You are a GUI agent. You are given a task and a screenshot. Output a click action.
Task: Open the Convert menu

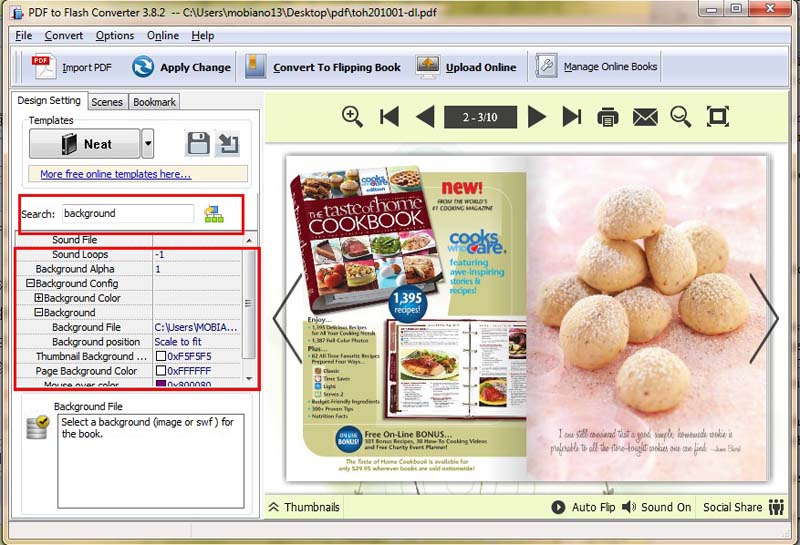click(x=64, y=36)
